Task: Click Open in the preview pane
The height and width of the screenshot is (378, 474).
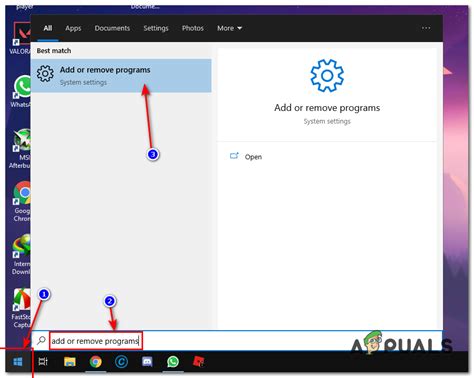Action: pyautogui.click(x=253, y=157)
